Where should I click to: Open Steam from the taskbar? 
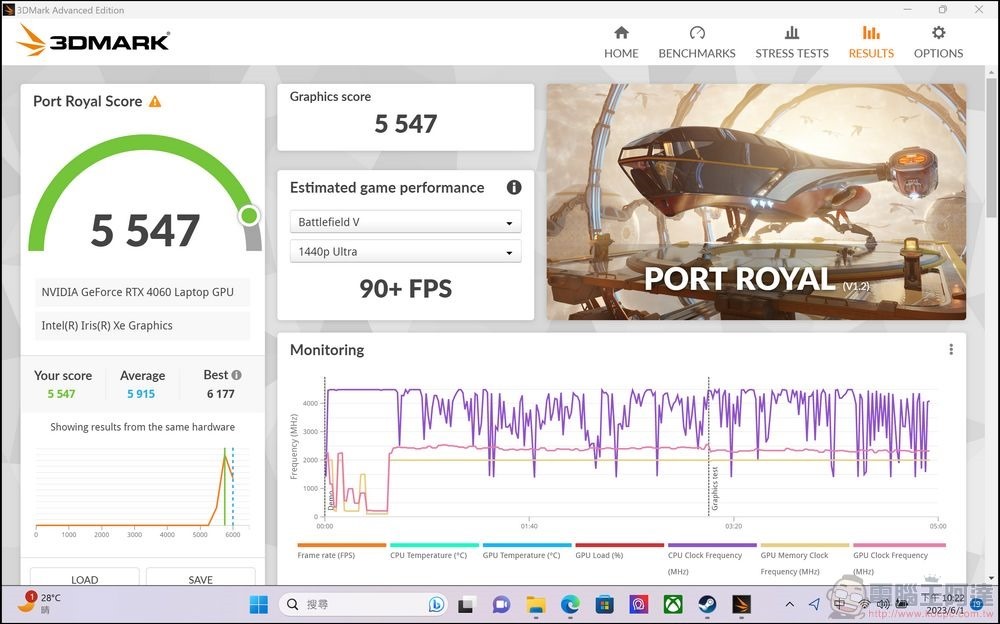click(x=707, y=604)
